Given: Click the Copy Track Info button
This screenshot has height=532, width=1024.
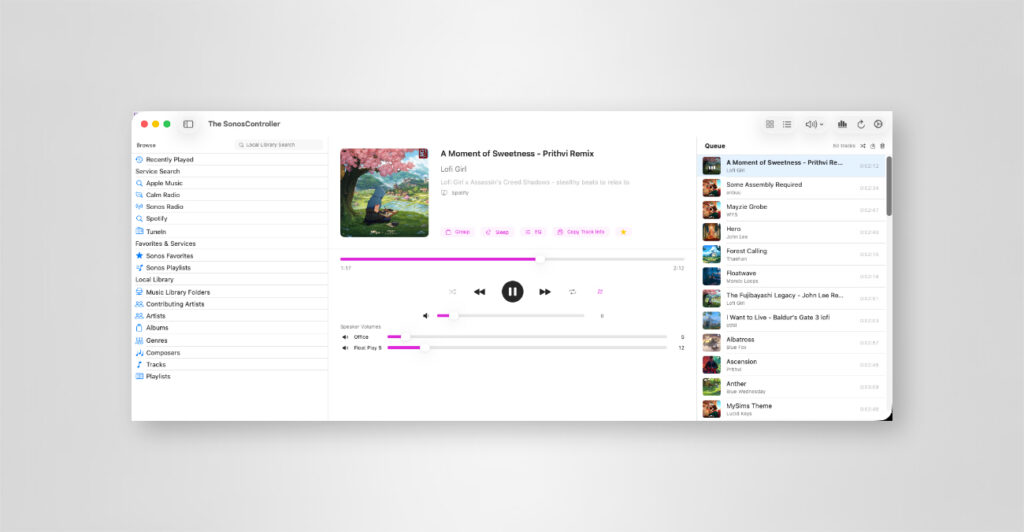Looking at the screenshot, I should tap(580, 232).
